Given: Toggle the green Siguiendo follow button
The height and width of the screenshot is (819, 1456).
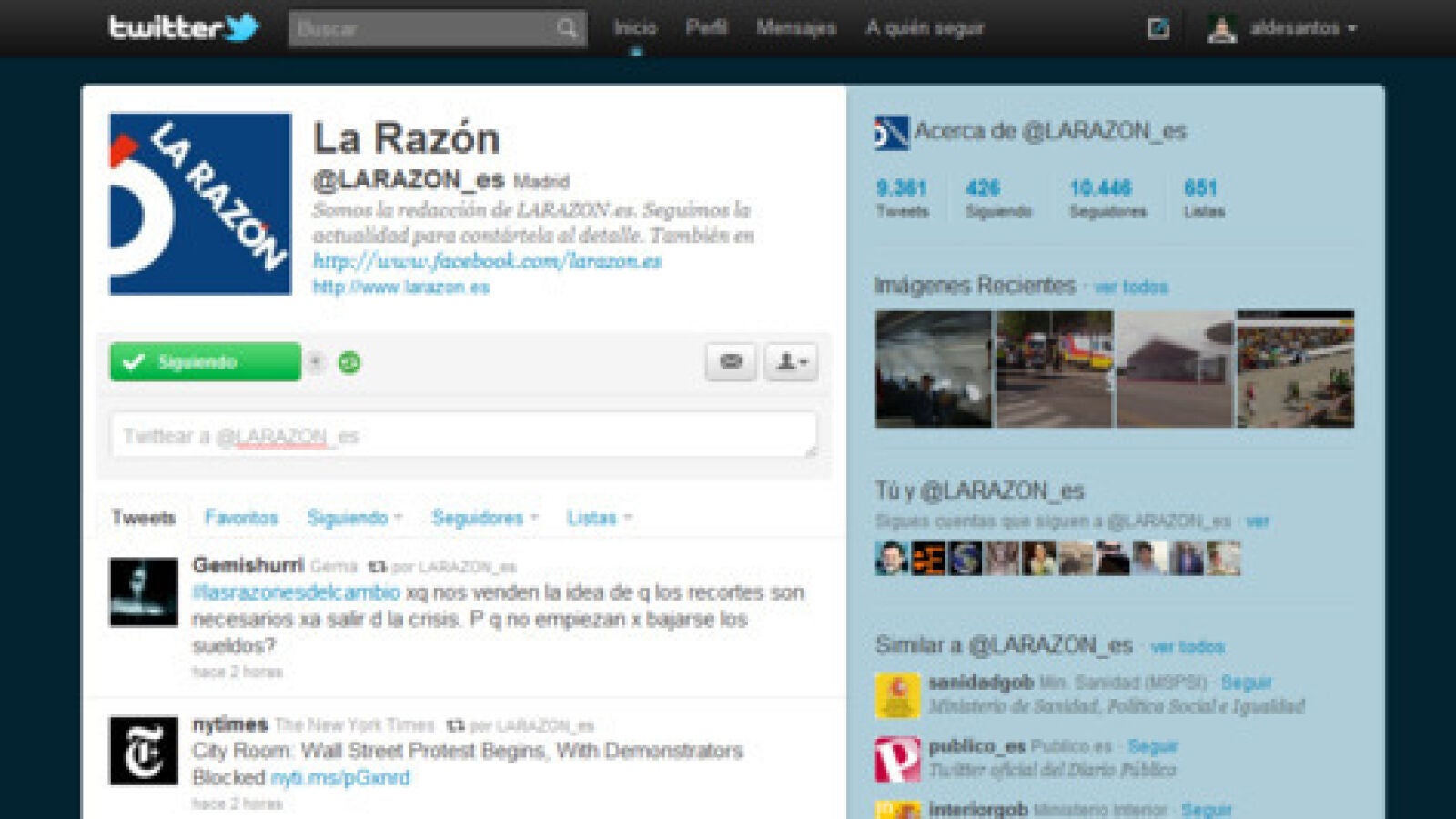Looking at the screenshot, I should point(206,362).
